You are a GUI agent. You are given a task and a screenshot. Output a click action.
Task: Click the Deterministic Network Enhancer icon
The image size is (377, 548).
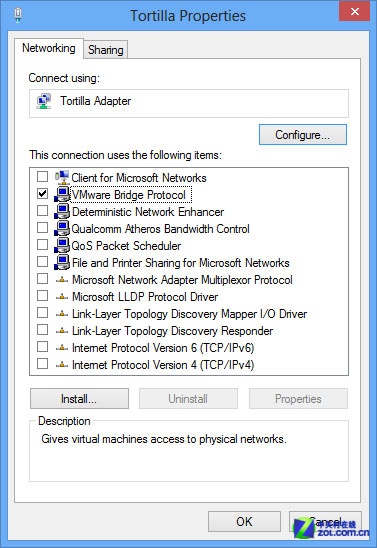point(62,211)
